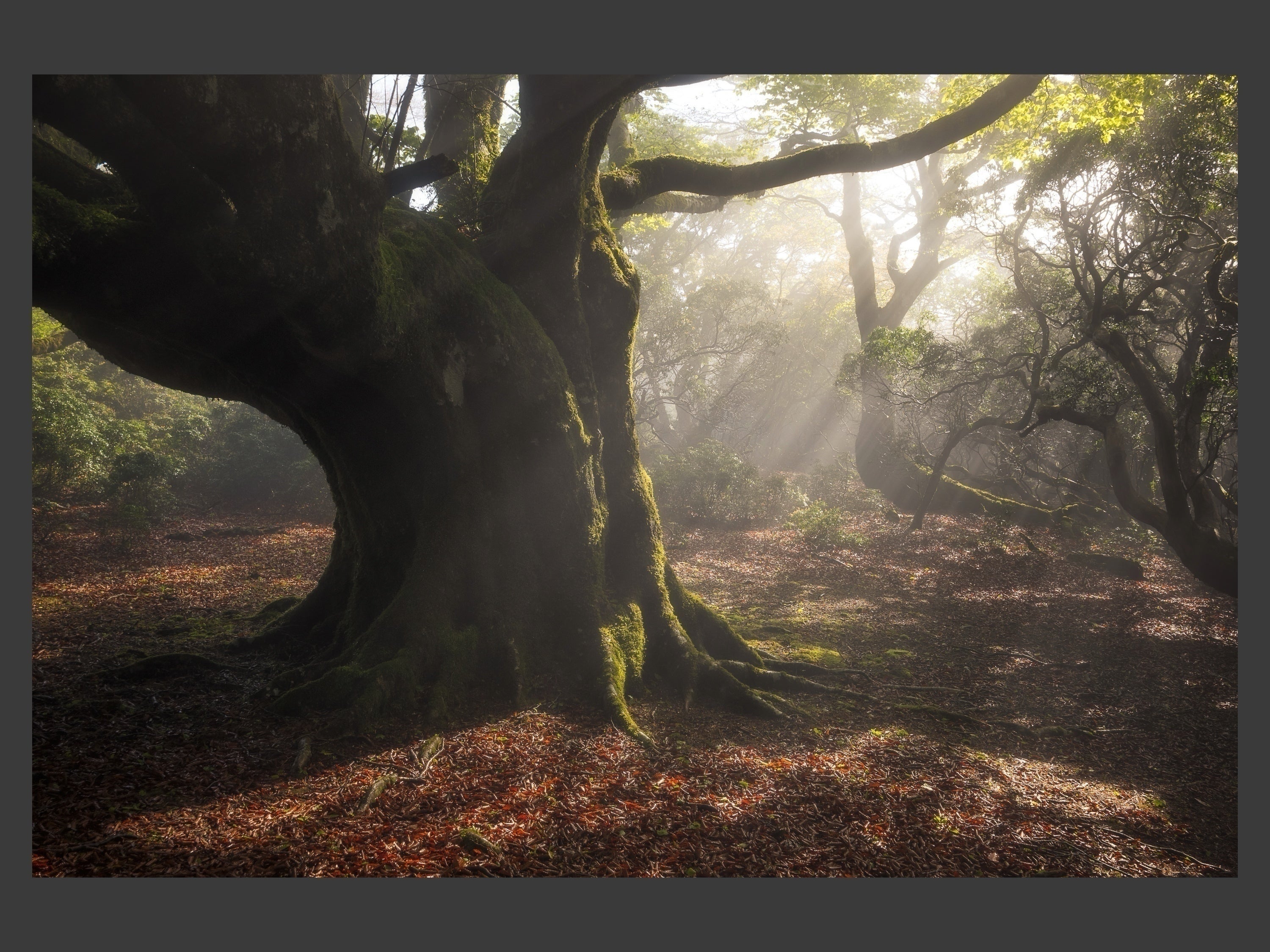1270x952 pixels.
Task: Click the gray margin left of the photo
Action: pyautogui.click(x=16, y=476)
